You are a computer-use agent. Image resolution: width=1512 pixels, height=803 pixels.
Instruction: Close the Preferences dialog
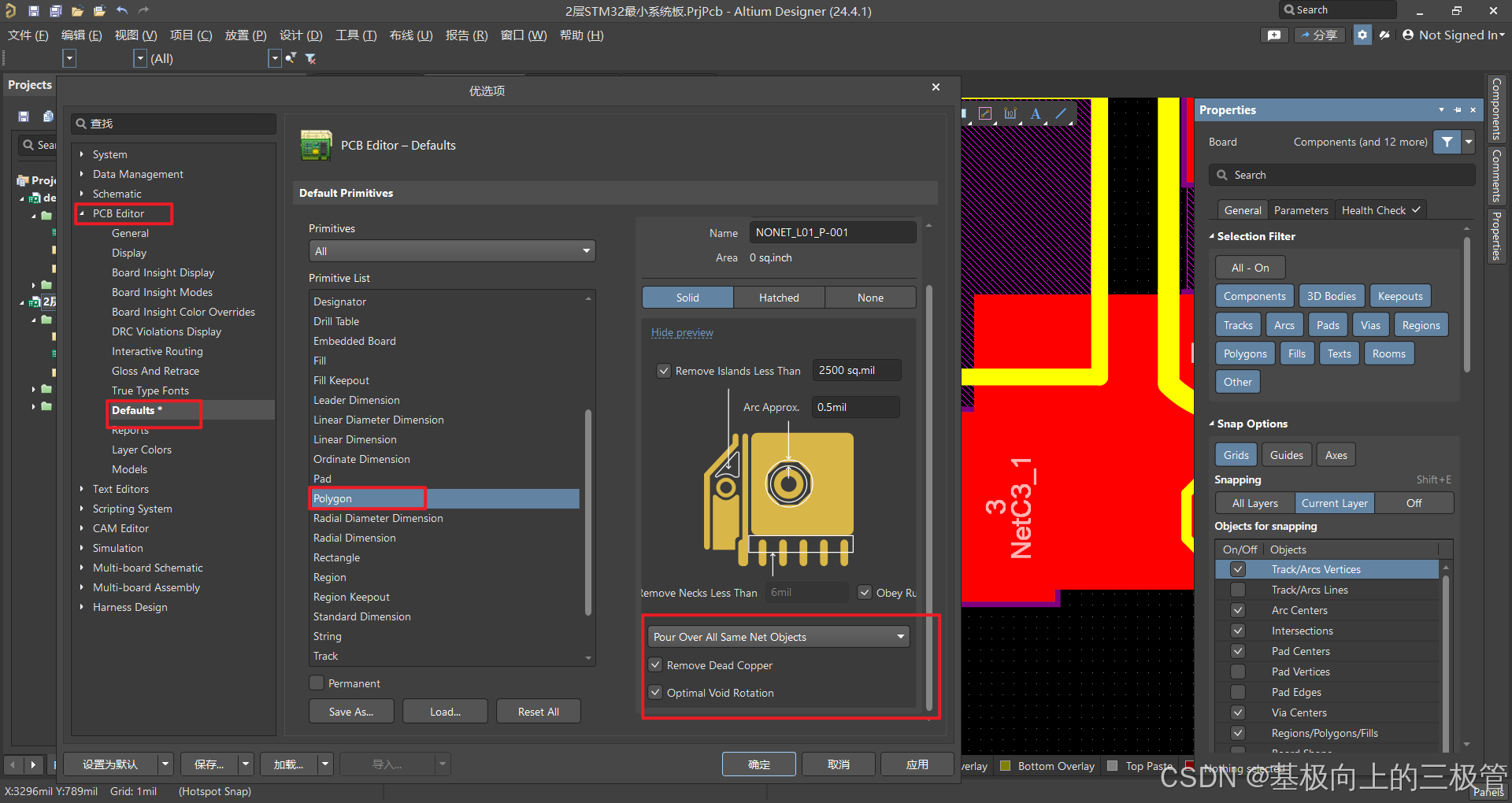click(936, 87)
